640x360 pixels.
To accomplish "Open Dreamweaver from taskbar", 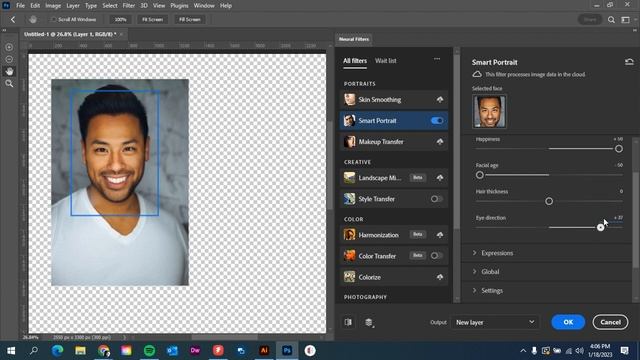I will point(195,351).
